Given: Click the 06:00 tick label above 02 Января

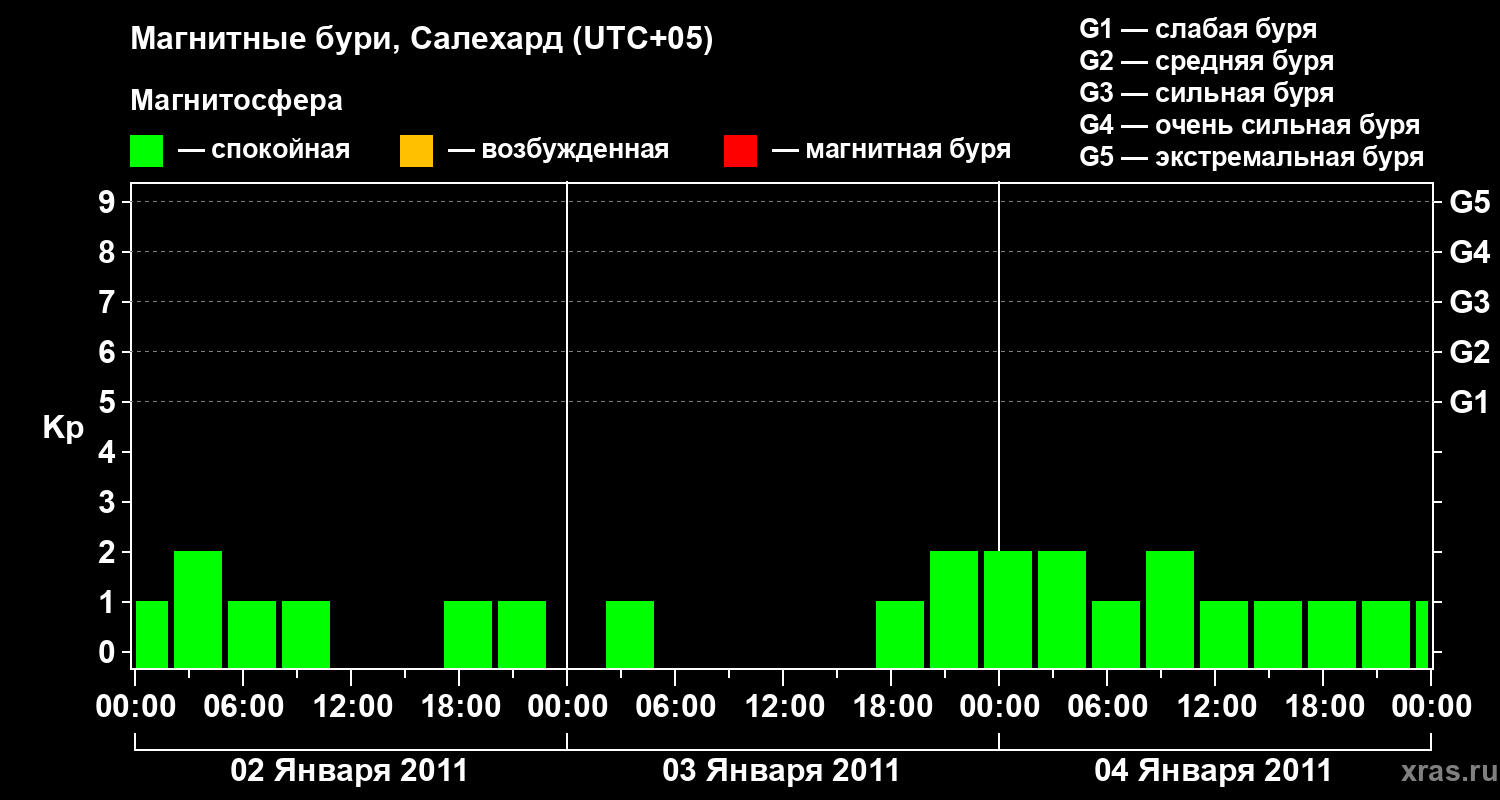Looking at the screenshot, I should coord(243,707).
